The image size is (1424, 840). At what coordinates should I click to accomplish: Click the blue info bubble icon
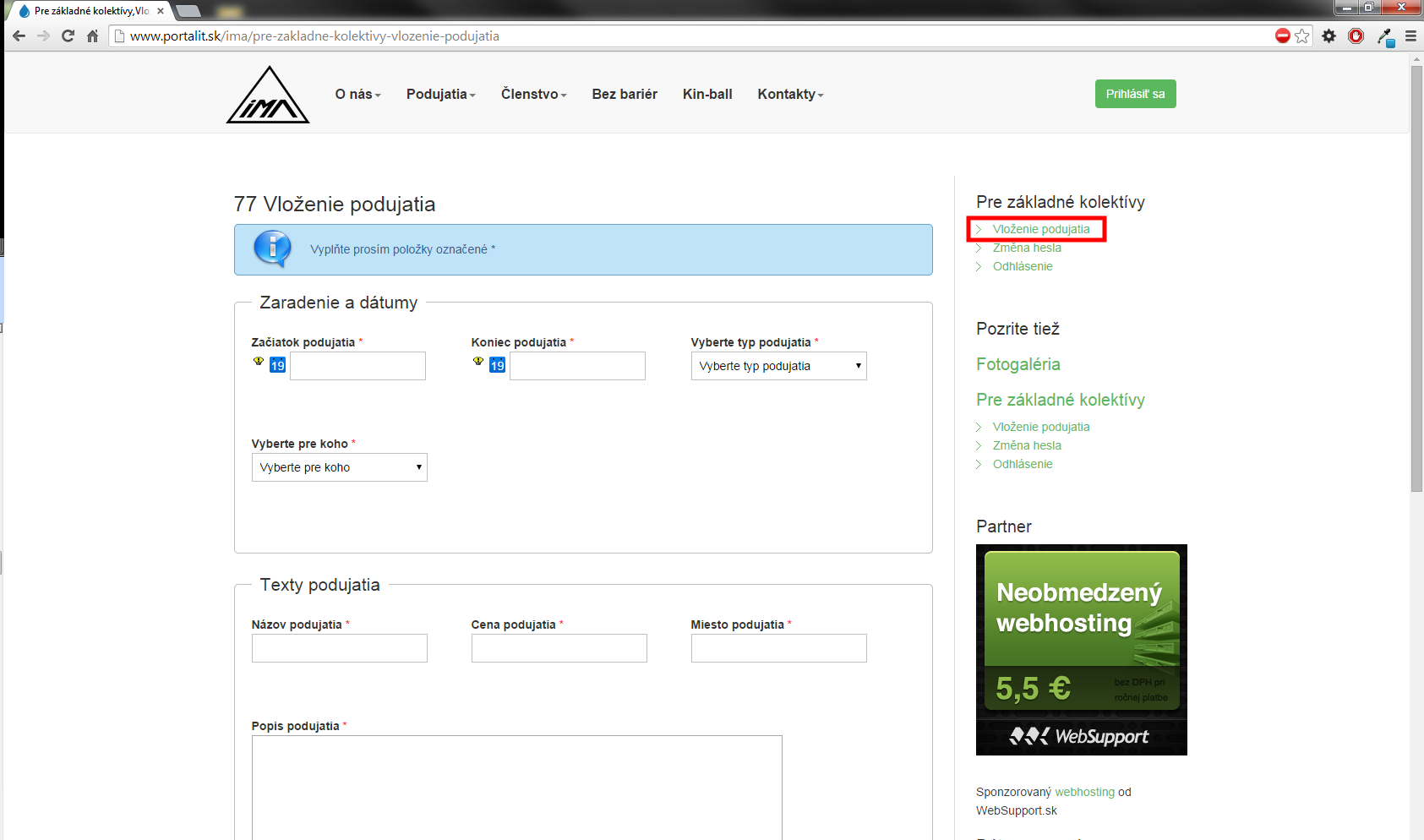pyautogui.click(x=272, y=248)
